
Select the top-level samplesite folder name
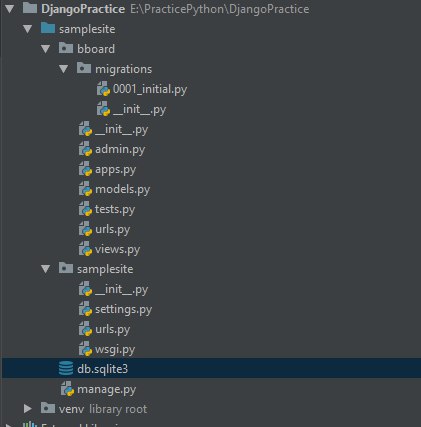point(87,29)
